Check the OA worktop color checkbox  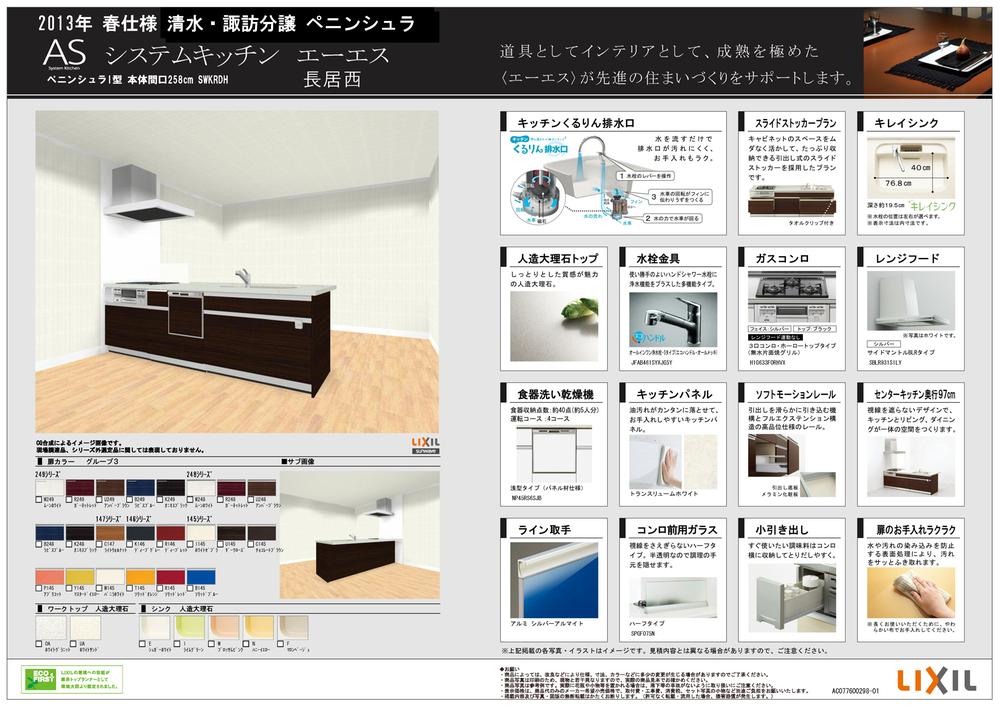(38, 645)
